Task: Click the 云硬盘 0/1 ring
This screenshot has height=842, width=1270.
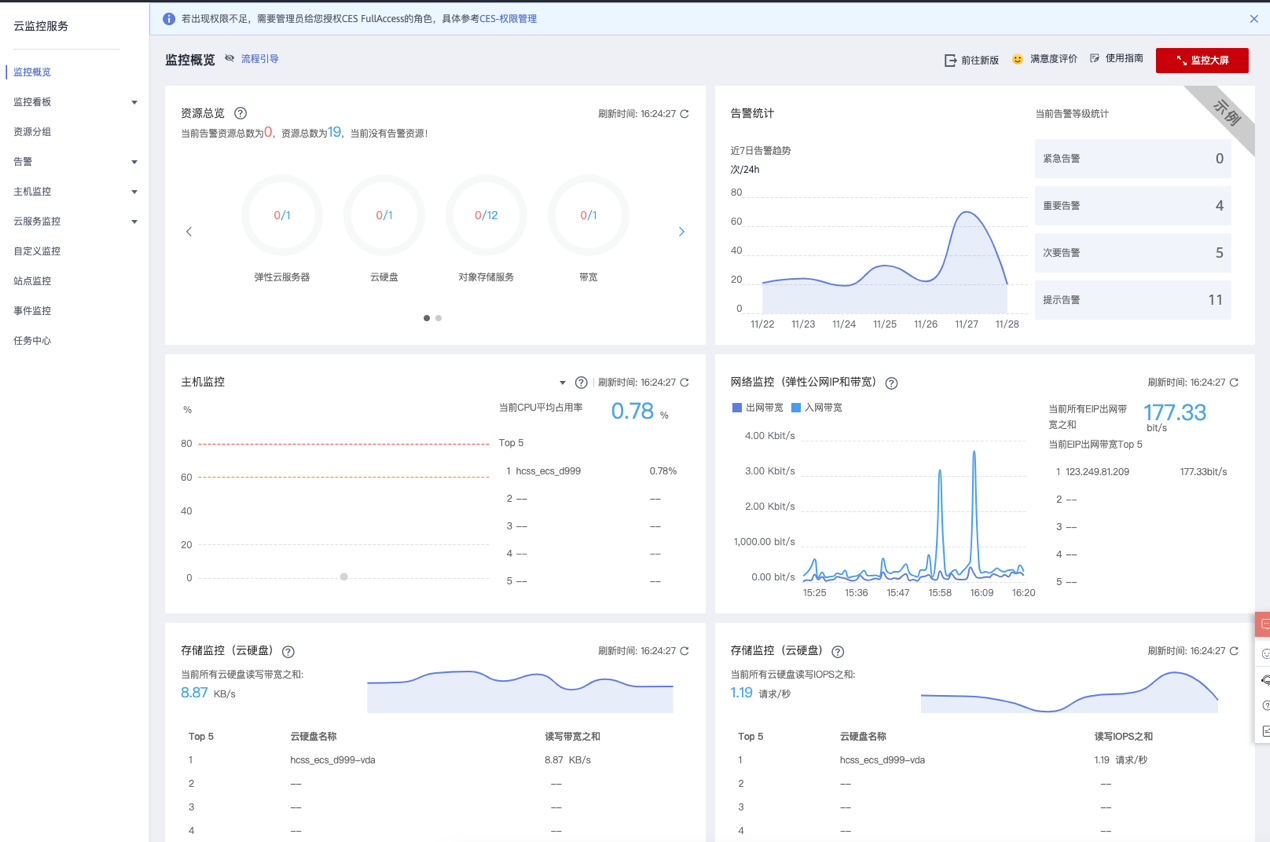Action: (384, 215)
